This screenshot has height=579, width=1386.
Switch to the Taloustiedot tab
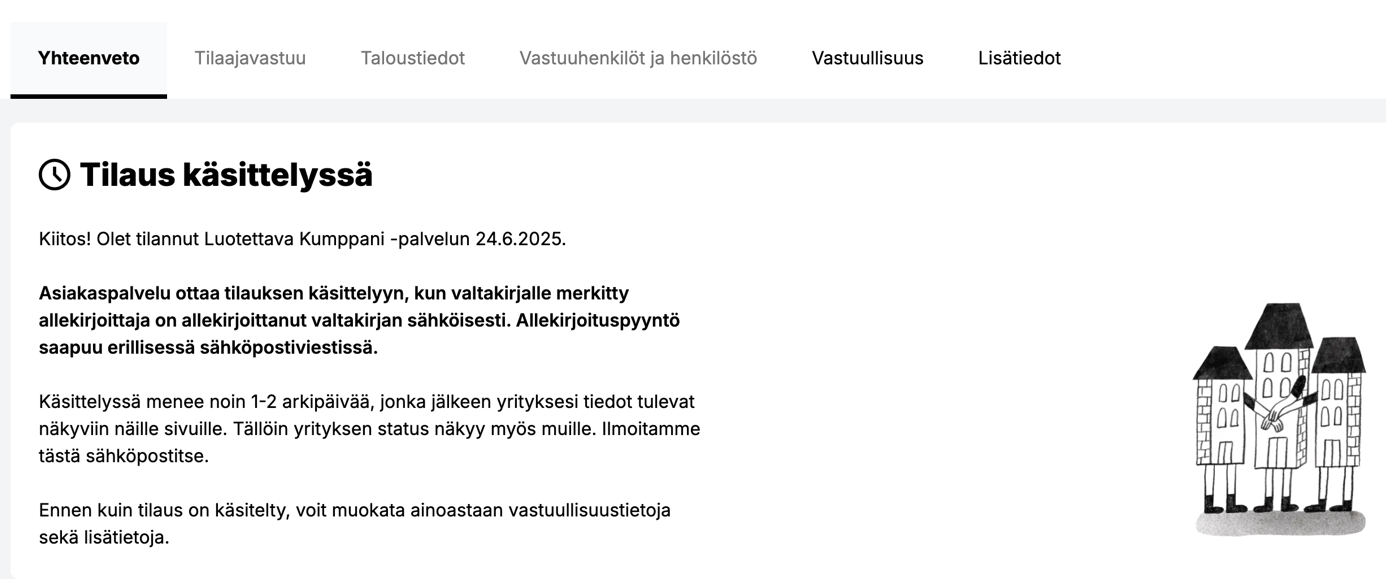(x=412, y=59)
